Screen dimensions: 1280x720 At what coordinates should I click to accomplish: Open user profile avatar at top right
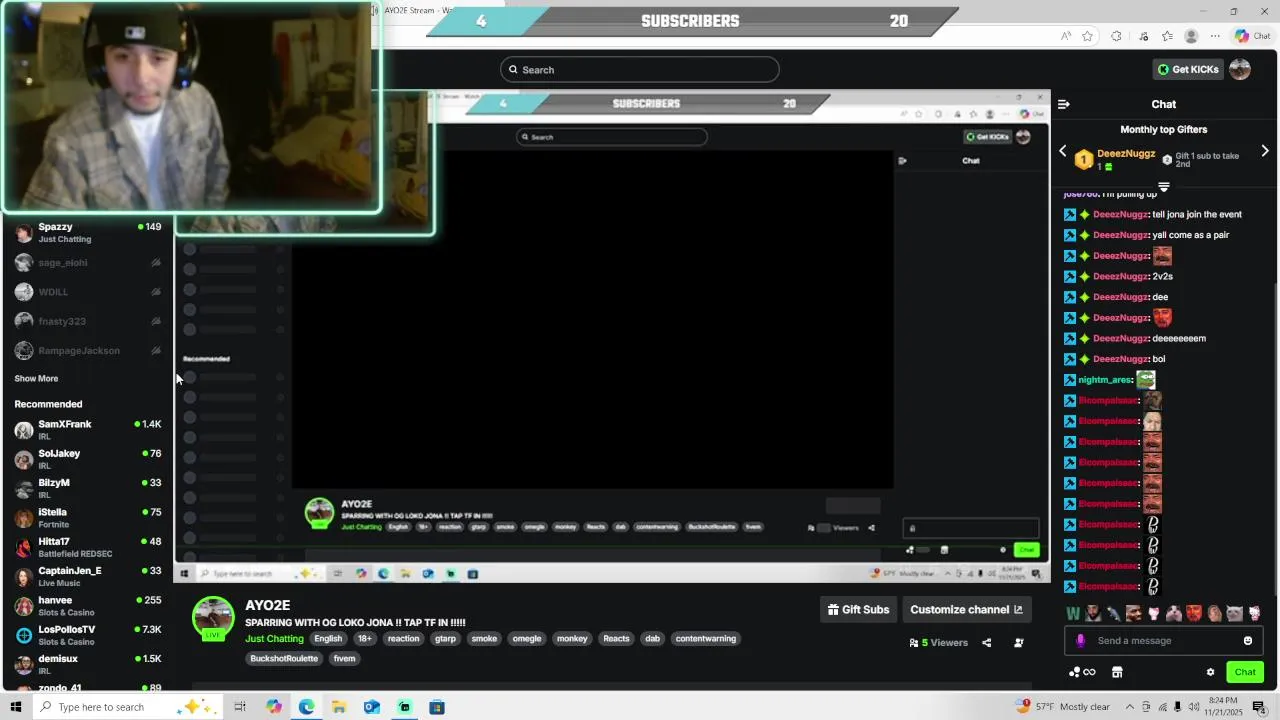(x=1240, y=69)
